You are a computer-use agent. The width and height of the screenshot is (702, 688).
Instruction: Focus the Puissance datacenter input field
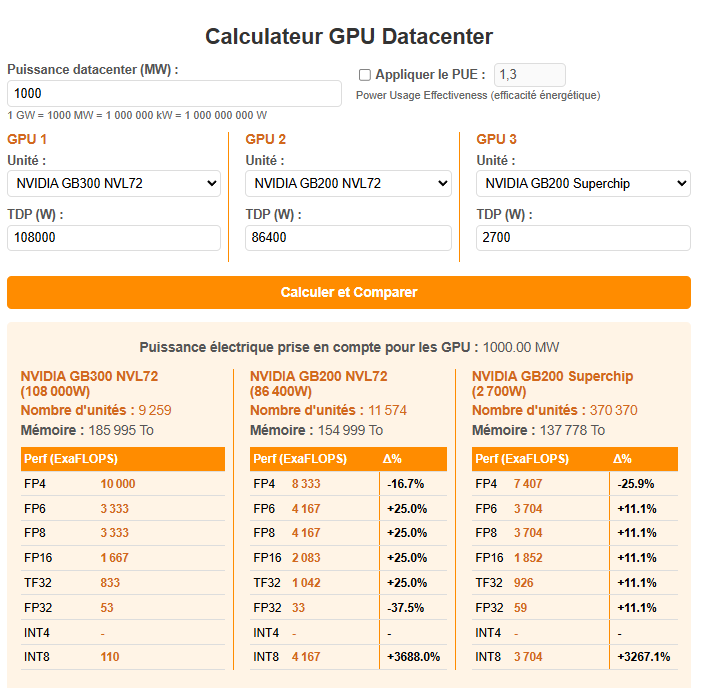click(174, 94)
